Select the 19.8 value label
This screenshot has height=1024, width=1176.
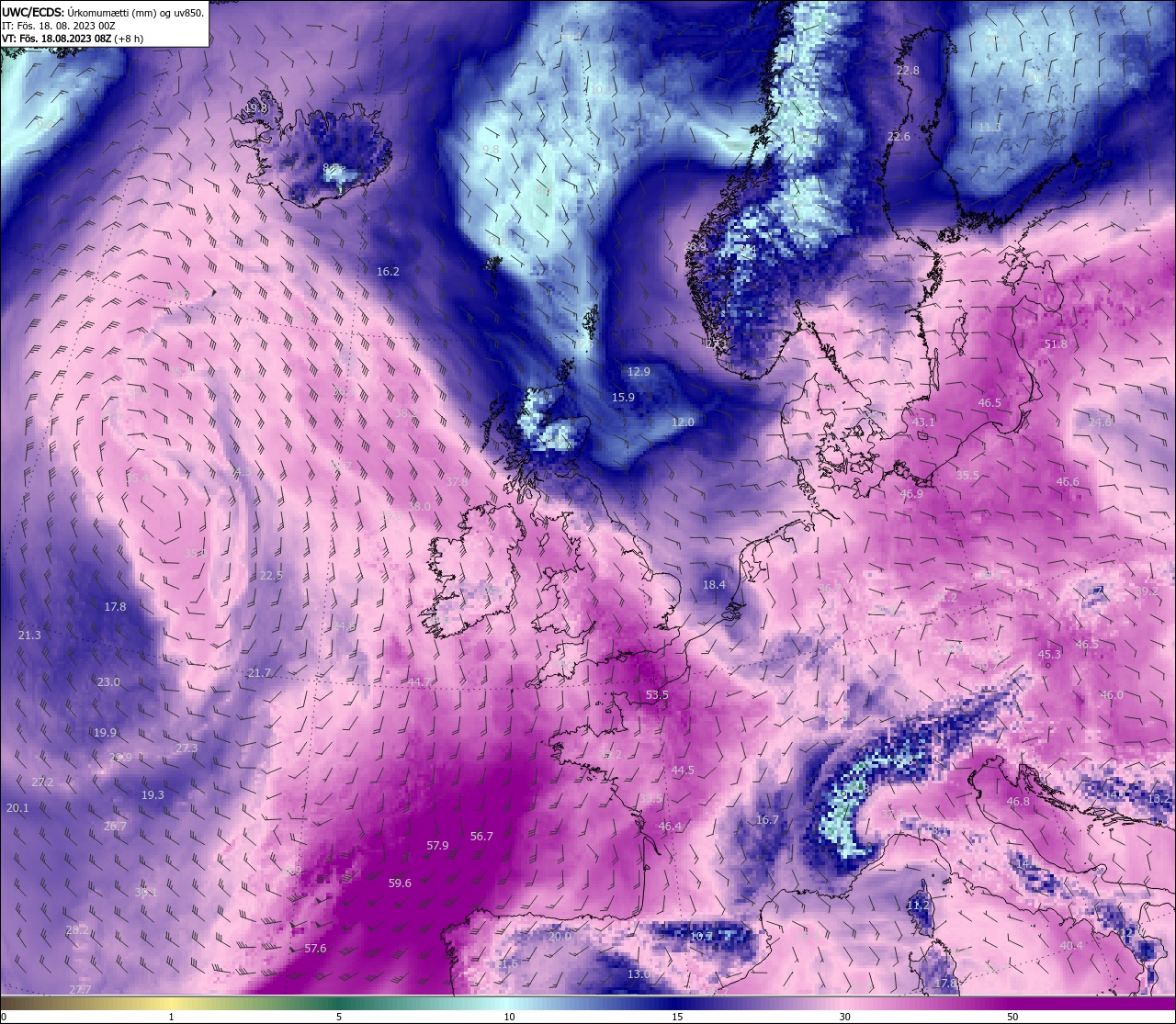[x=256, y=107]
